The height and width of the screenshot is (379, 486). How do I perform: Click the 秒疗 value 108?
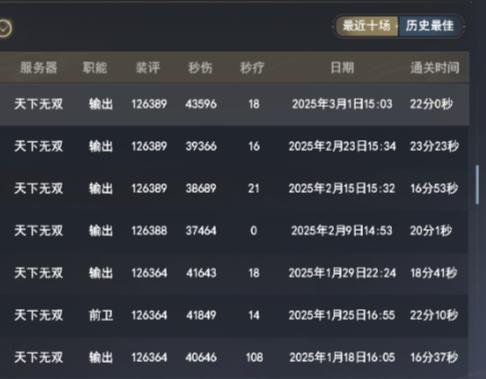tap(254, 358)
